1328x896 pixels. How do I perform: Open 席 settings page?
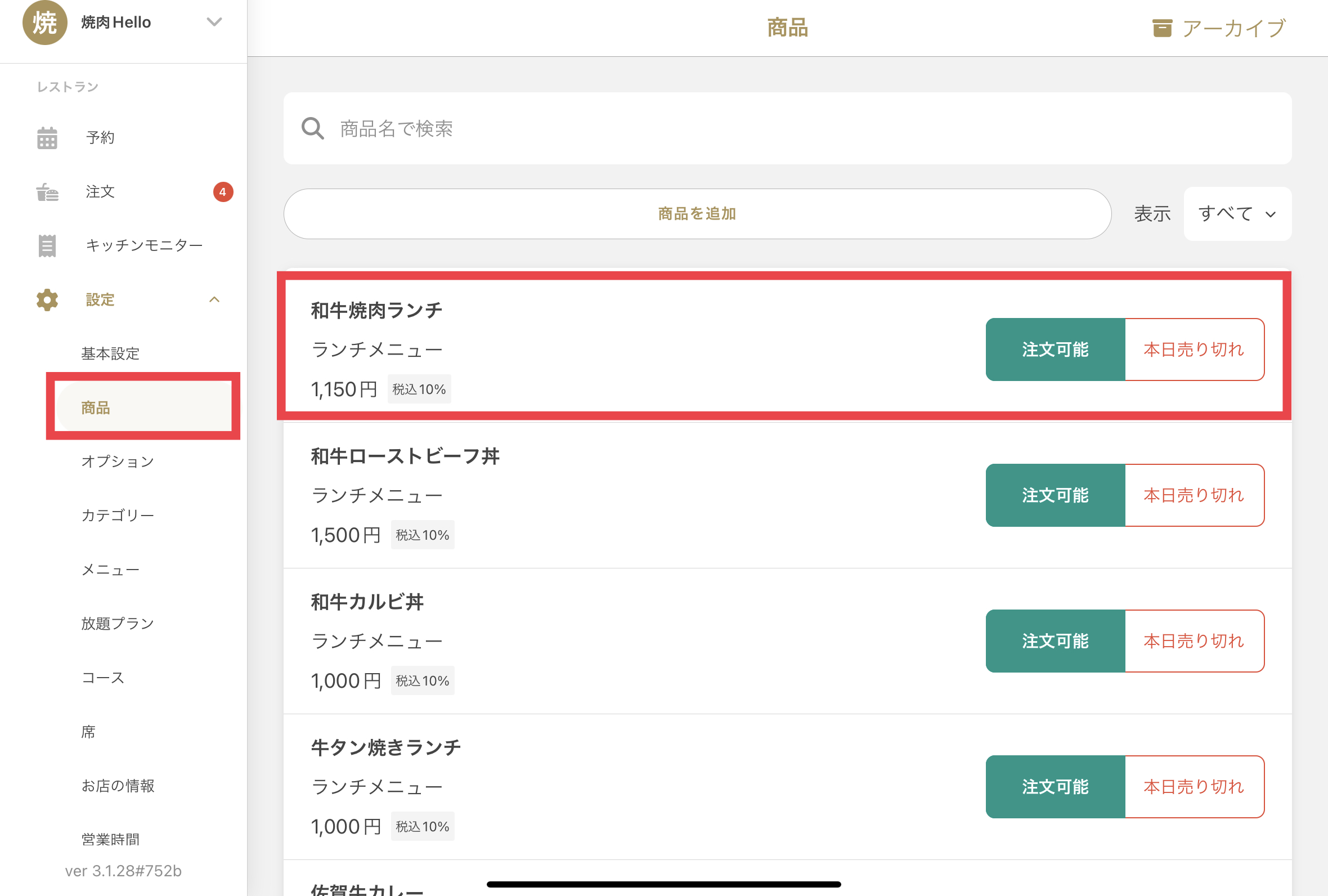[x=88, y=732]
